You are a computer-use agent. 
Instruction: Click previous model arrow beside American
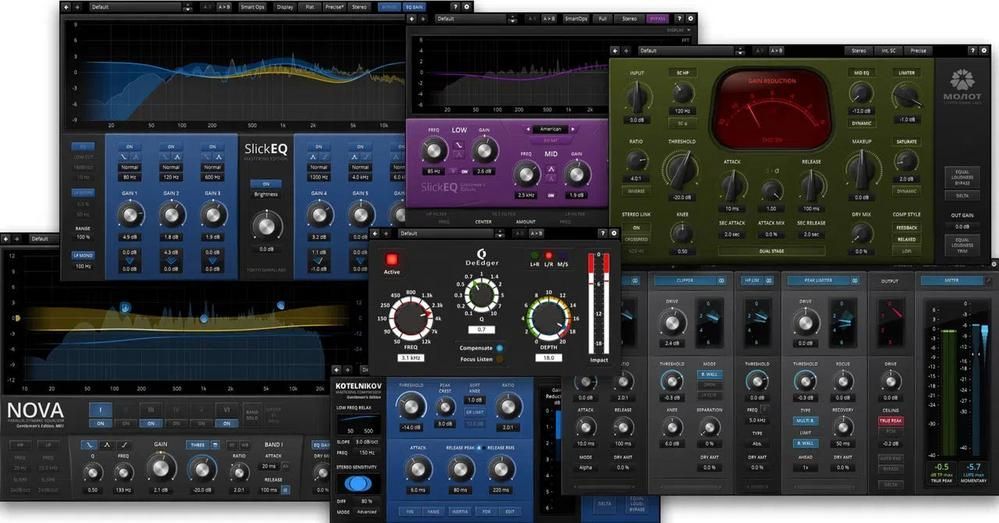528,129
